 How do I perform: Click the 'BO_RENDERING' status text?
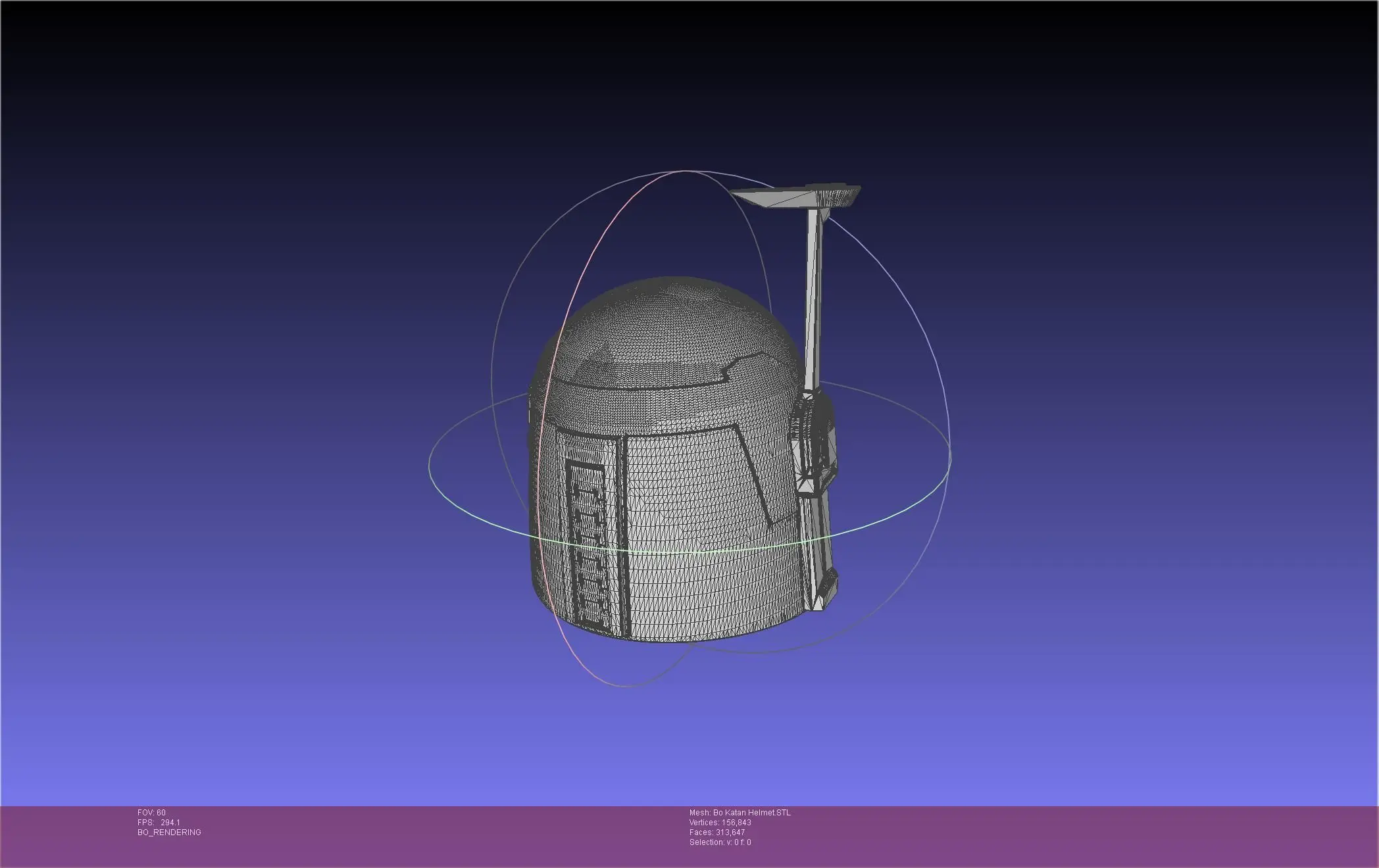(x=169, y=832)
